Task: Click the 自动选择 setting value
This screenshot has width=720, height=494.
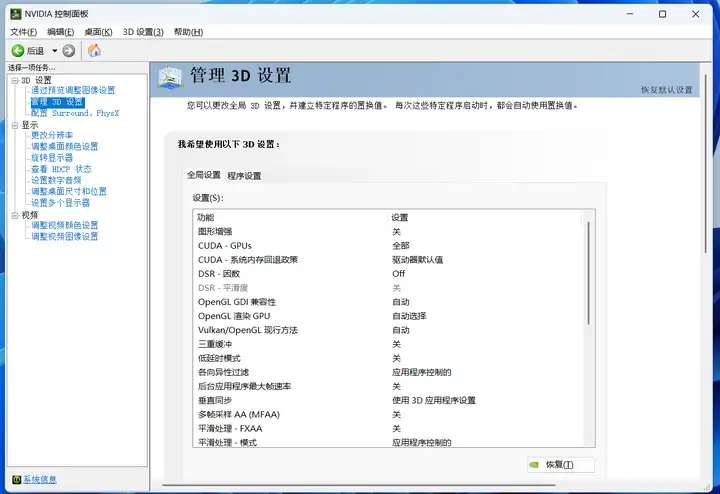Action: pyautogui.click(x=409, y=316)
